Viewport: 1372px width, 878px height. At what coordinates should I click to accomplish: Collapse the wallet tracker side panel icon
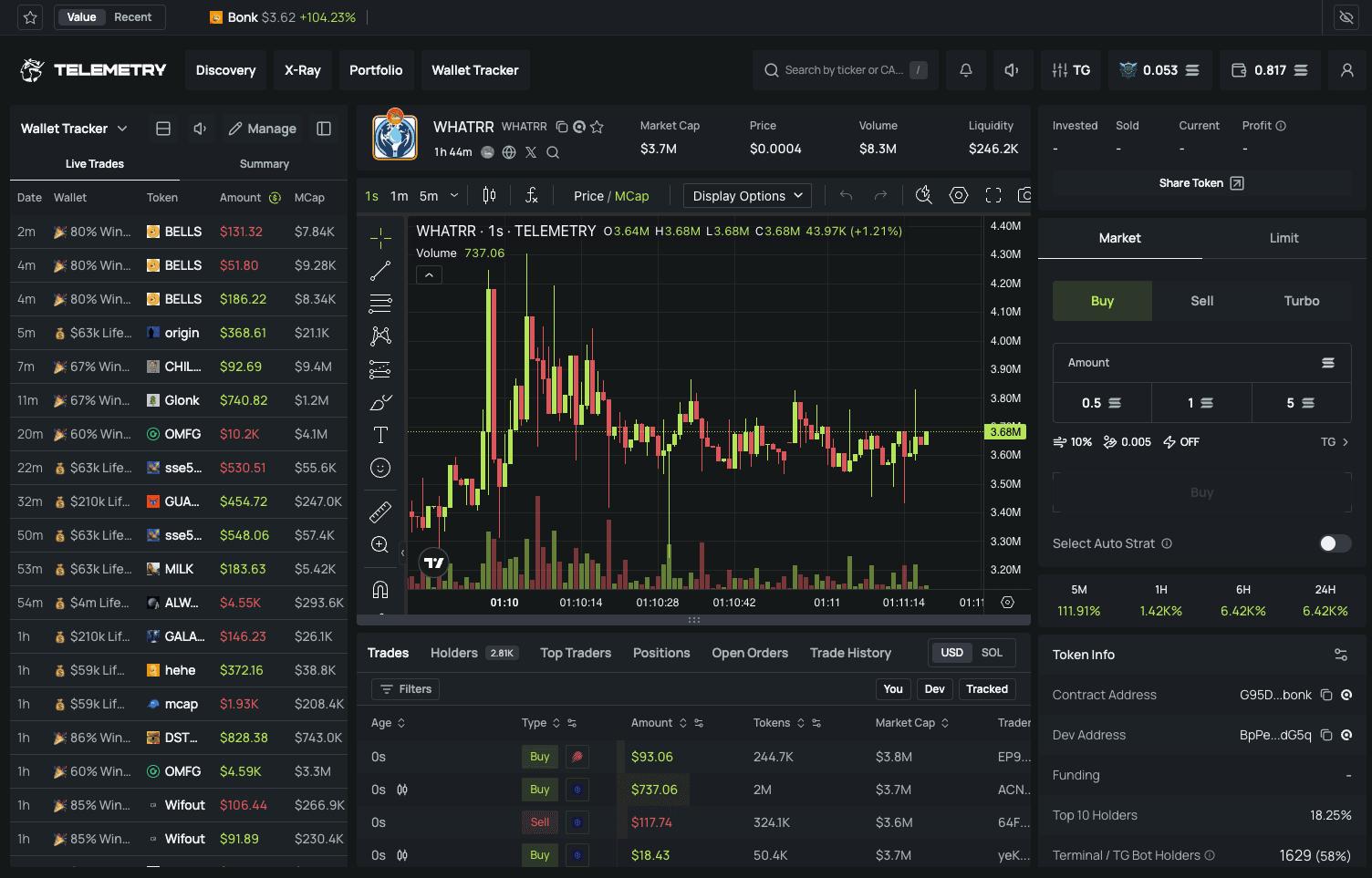pyautogui.click(x=324, y=129)
